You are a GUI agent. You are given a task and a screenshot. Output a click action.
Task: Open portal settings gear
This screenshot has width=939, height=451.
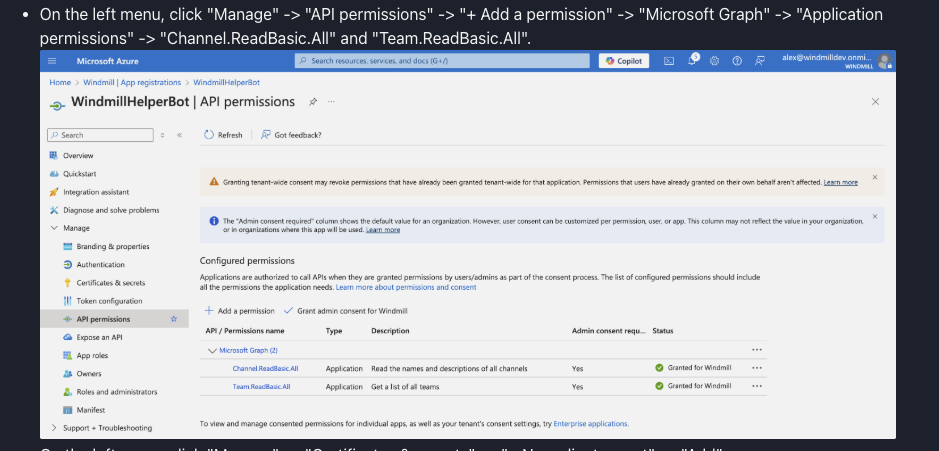coord(715,61)
